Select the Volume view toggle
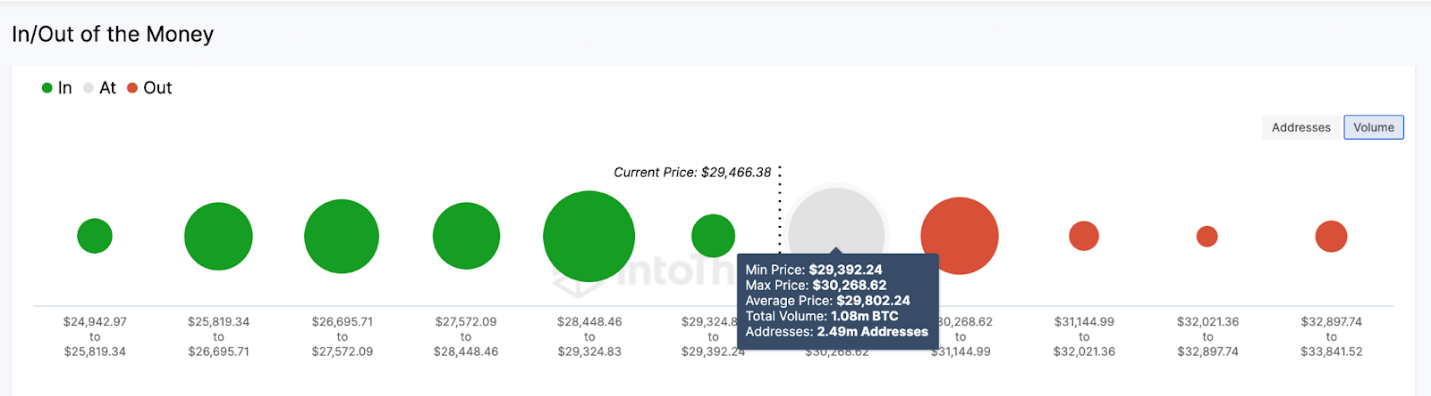The width and height of the screenshot is (1431, 396). [1374, 127]
